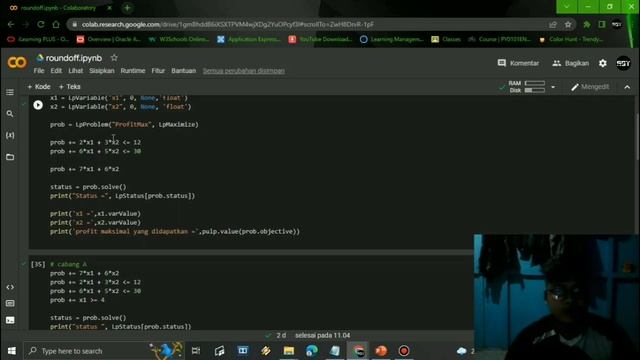Image resolution: width=640 pixels, height=360 pixels.
Task: Open the browser tab search dropdown
Action: click(x=567, y=7)
